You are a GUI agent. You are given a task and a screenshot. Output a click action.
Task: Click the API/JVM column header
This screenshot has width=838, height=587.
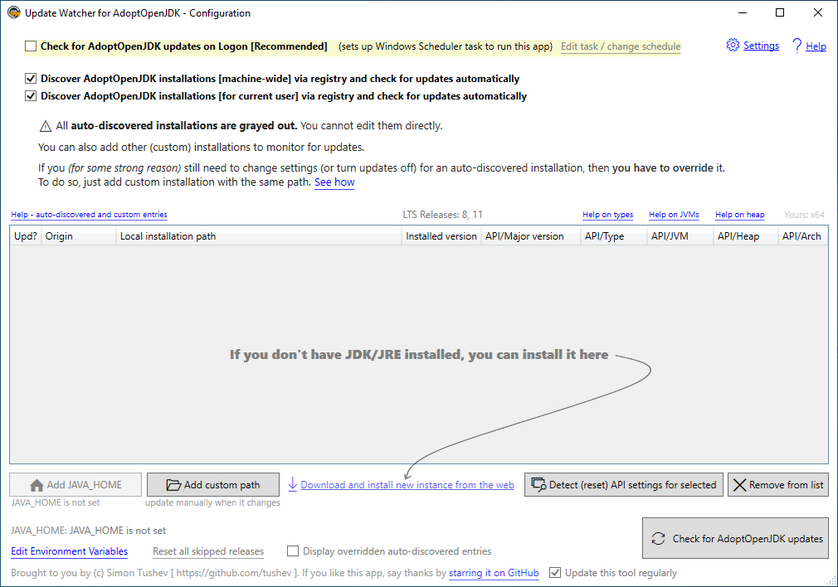click(680, 236)
